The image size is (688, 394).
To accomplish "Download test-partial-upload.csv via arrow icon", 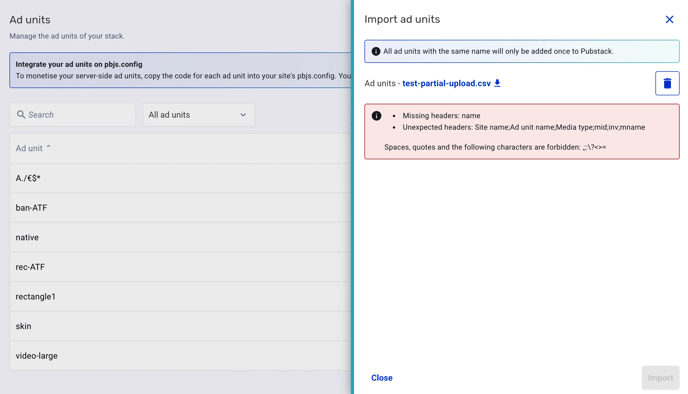I will coord(497,83).
